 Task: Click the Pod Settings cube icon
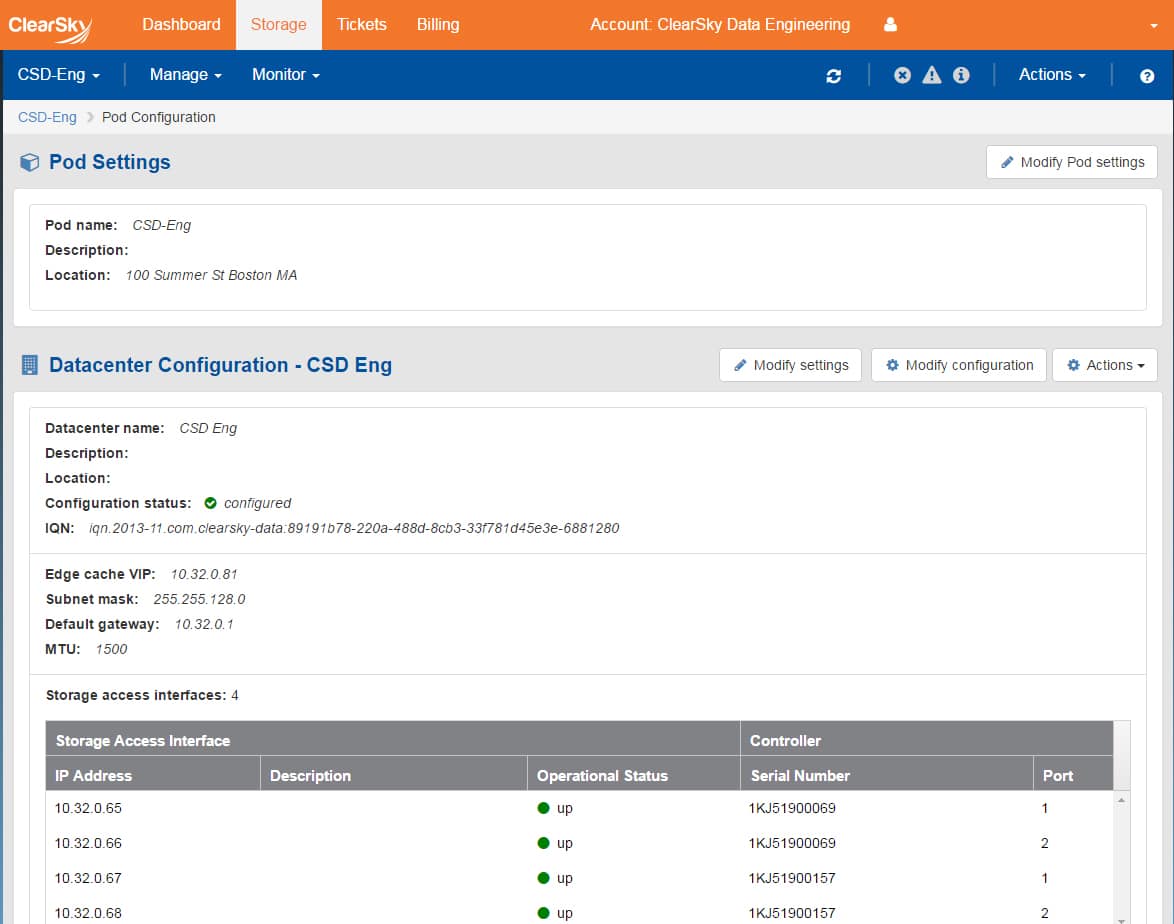[29, 162]
